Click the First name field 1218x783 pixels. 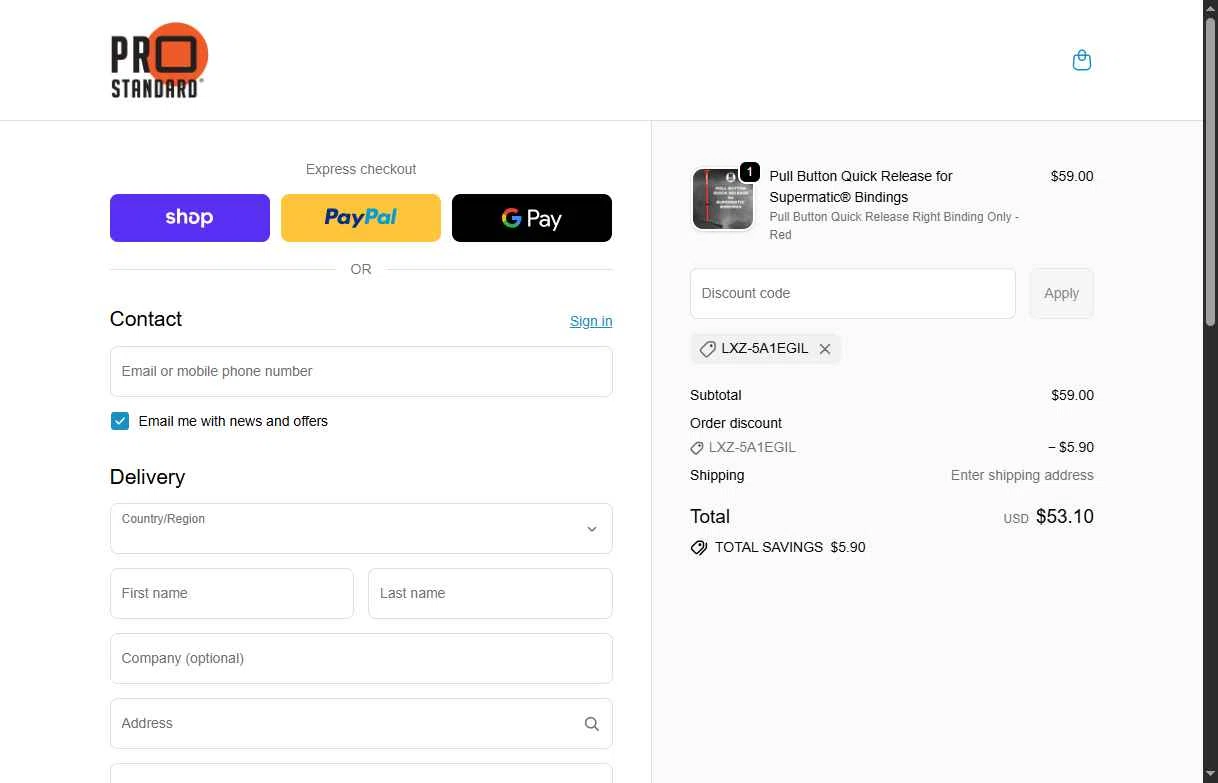tap(232, 593)
